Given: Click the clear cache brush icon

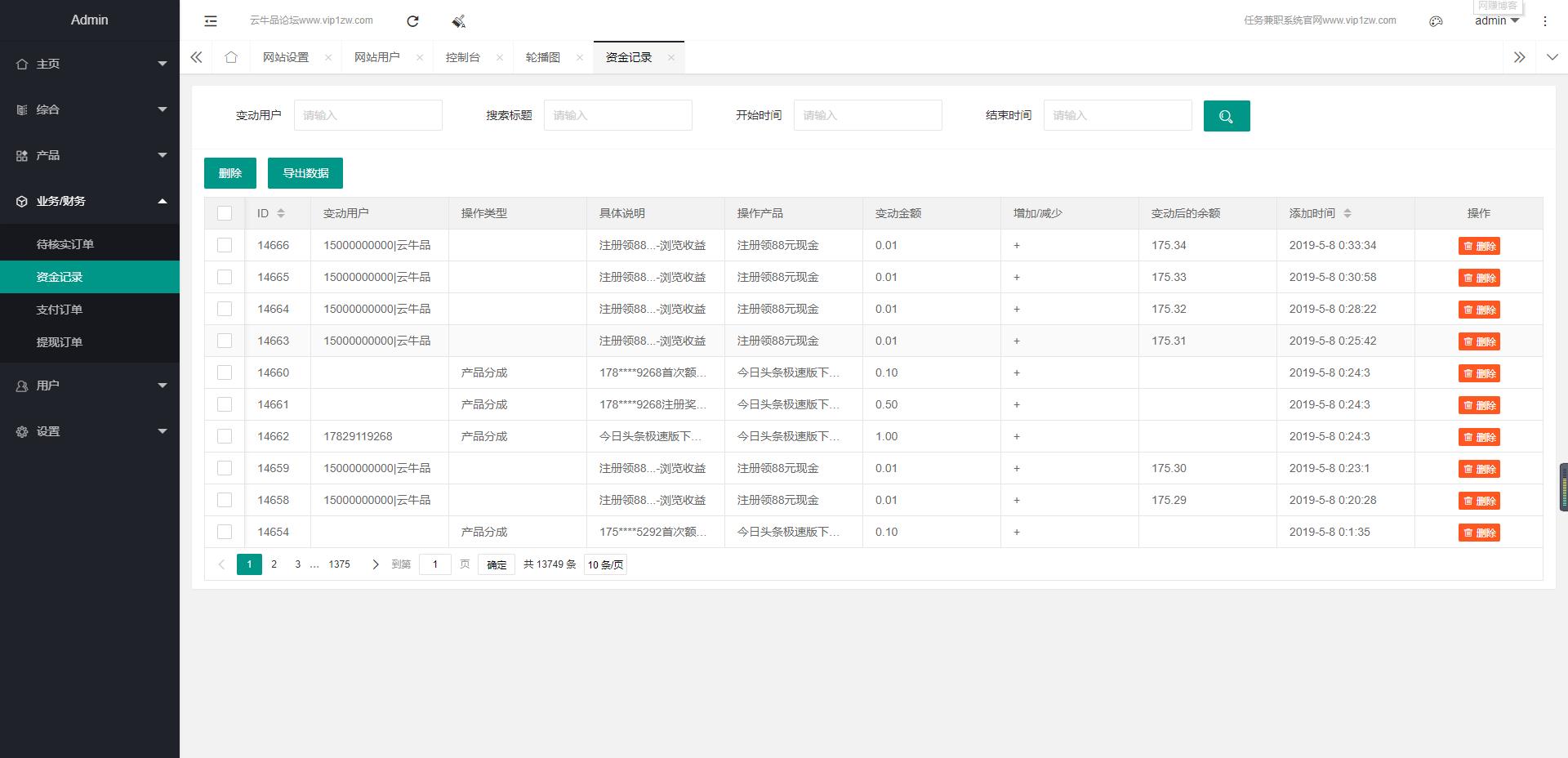Looking at the screenshot, I should point(458,21).
